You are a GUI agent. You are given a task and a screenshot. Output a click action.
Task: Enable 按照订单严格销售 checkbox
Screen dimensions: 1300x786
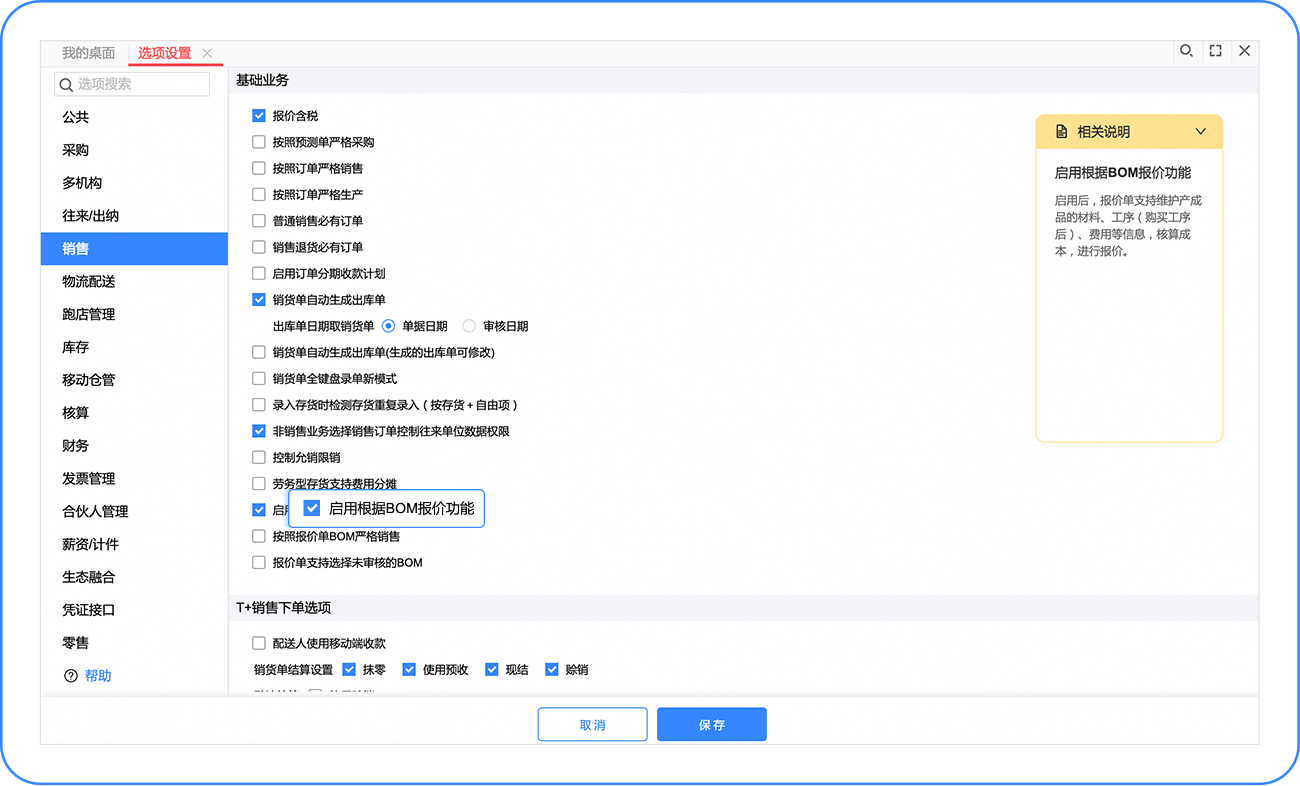[259, 168]
